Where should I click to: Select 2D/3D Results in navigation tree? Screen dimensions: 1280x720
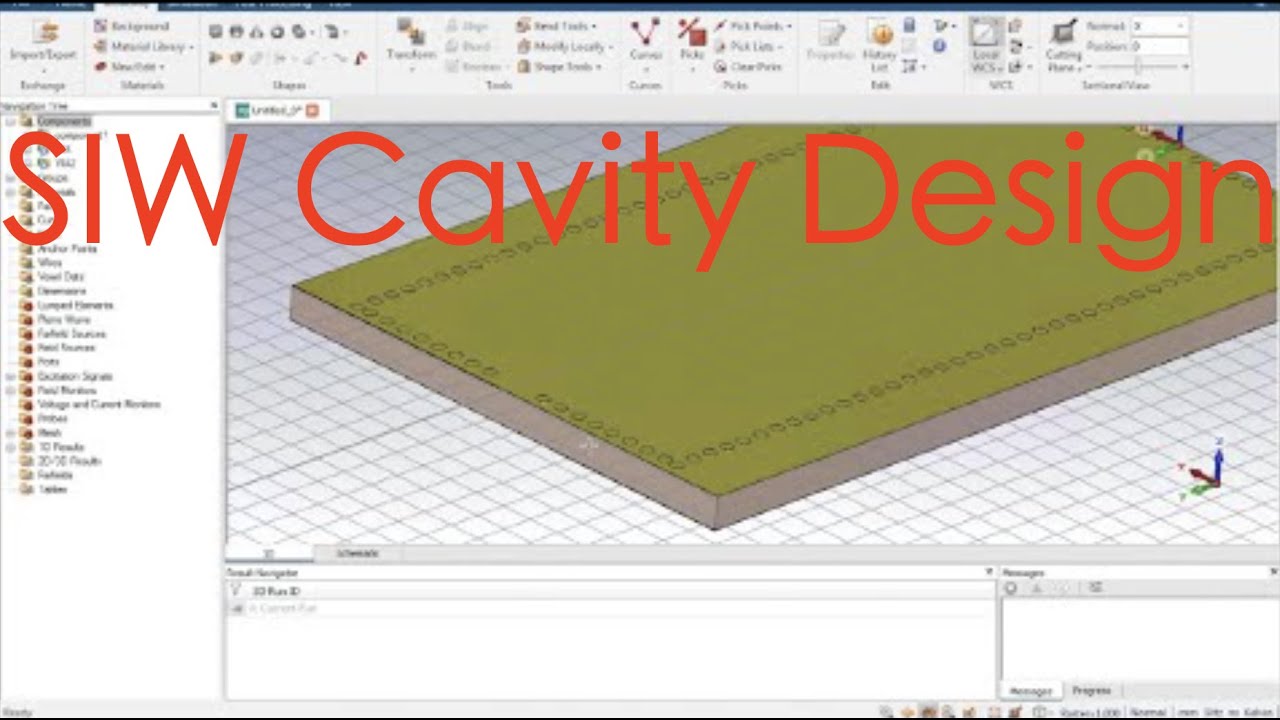68,461
